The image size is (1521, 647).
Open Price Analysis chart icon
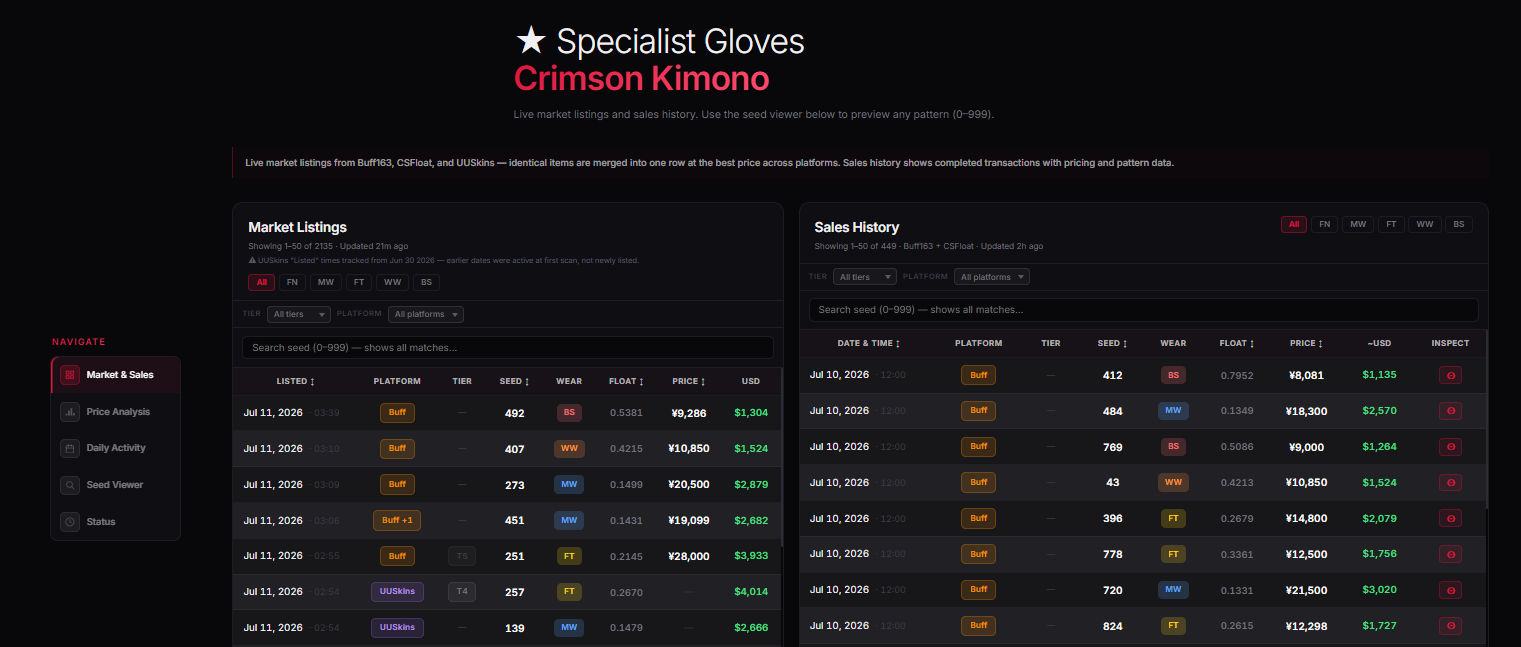69,411
